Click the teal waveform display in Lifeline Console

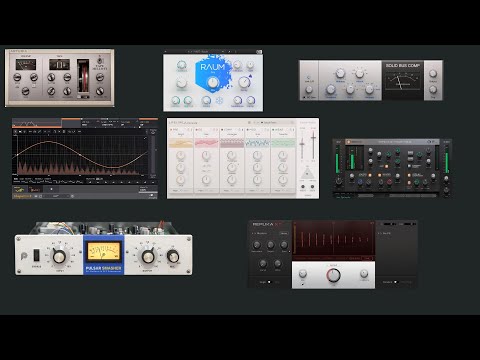[x=257, y=143]
